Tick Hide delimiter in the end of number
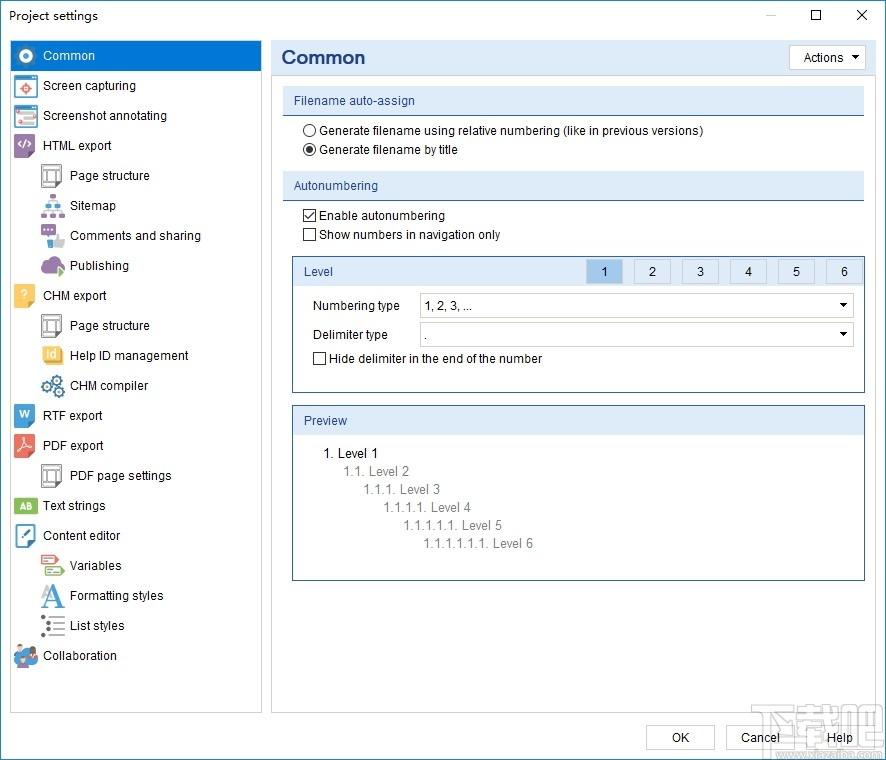The image size is (886, 760). (319, 359)
